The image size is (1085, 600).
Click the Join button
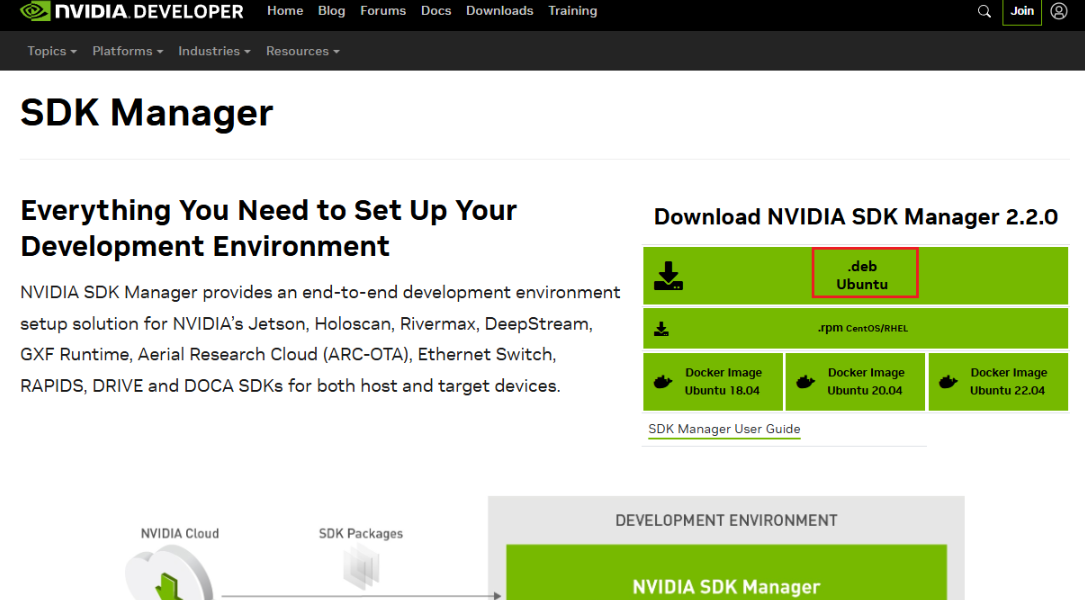[1022, 11]
